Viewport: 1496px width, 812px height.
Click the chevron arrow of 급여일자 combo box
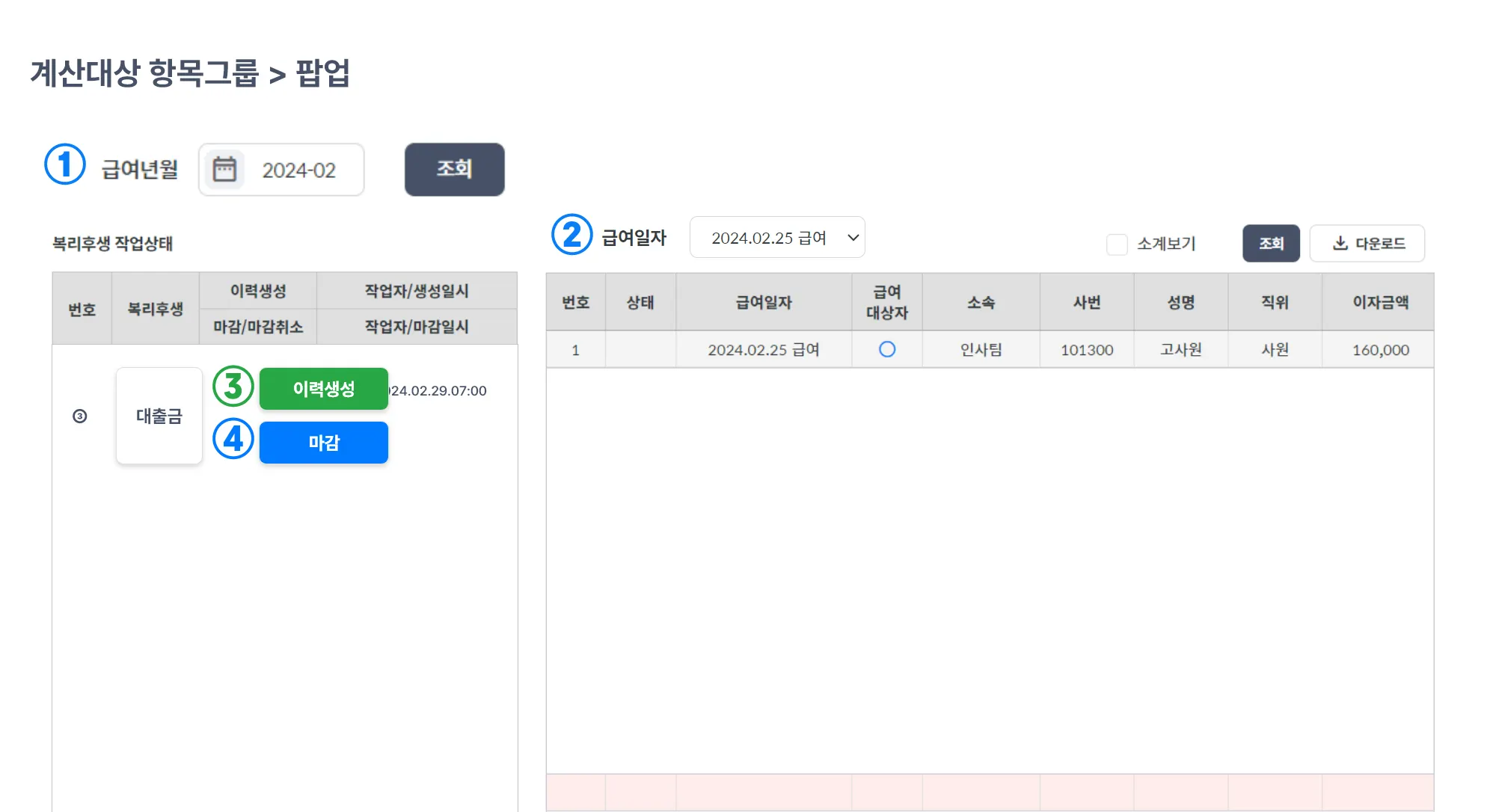(x=853, y=238)
